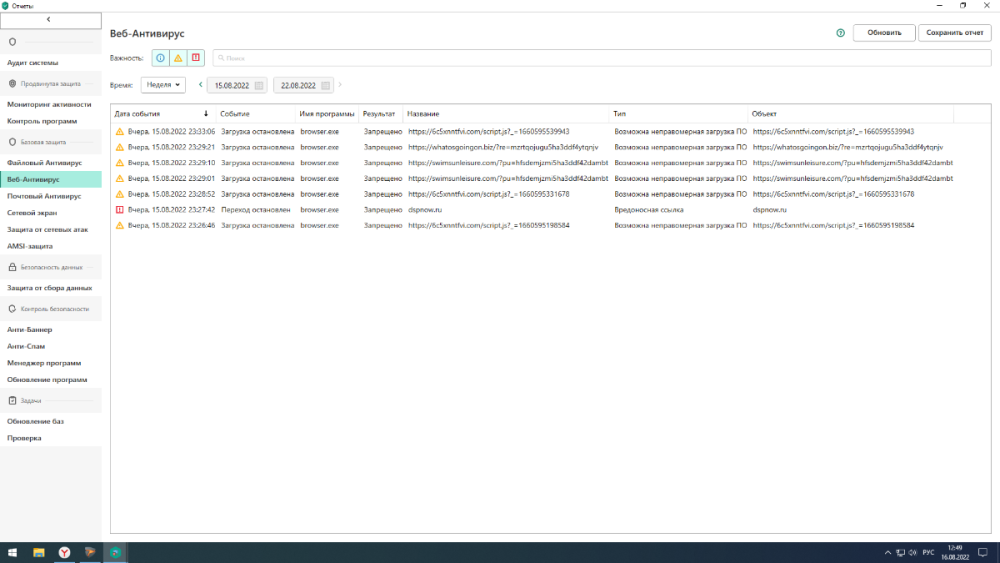Click the Имя программы column header
The width and height of the screenshot is (1000, 563).
coord(327,113)
